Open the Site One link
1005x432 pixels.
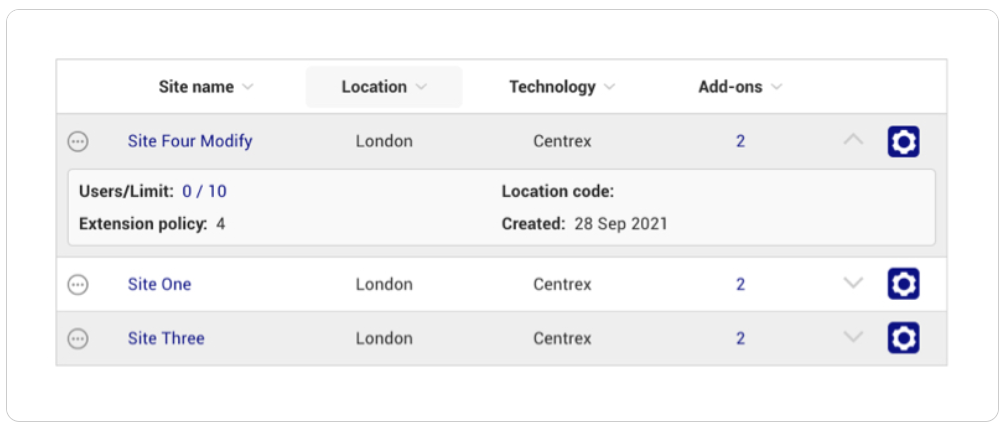pyautogui.click(x=159, y=284)
